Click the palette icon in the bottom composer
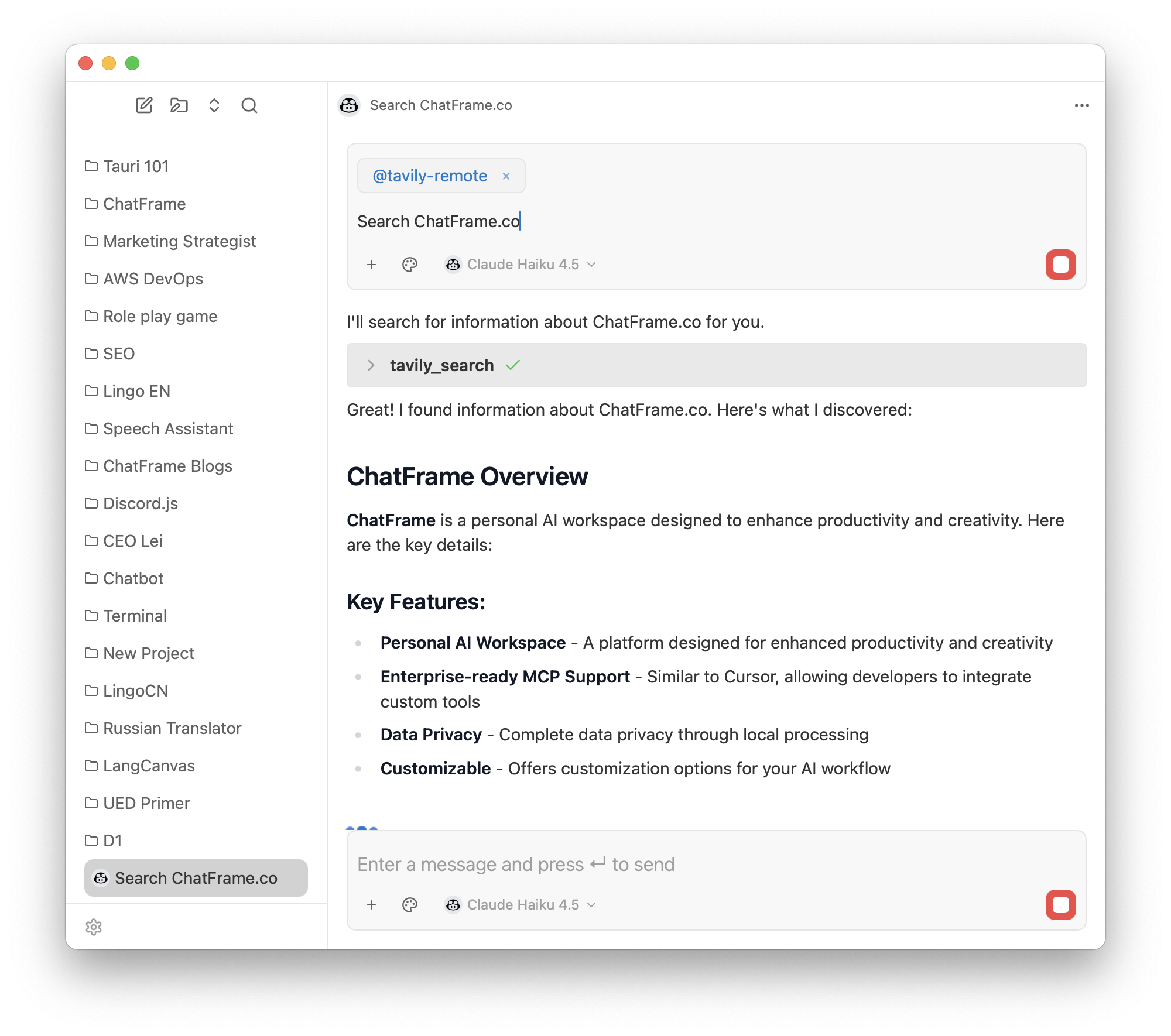Viewport: 1171px width, 1036px height. (x=409, y=905)
